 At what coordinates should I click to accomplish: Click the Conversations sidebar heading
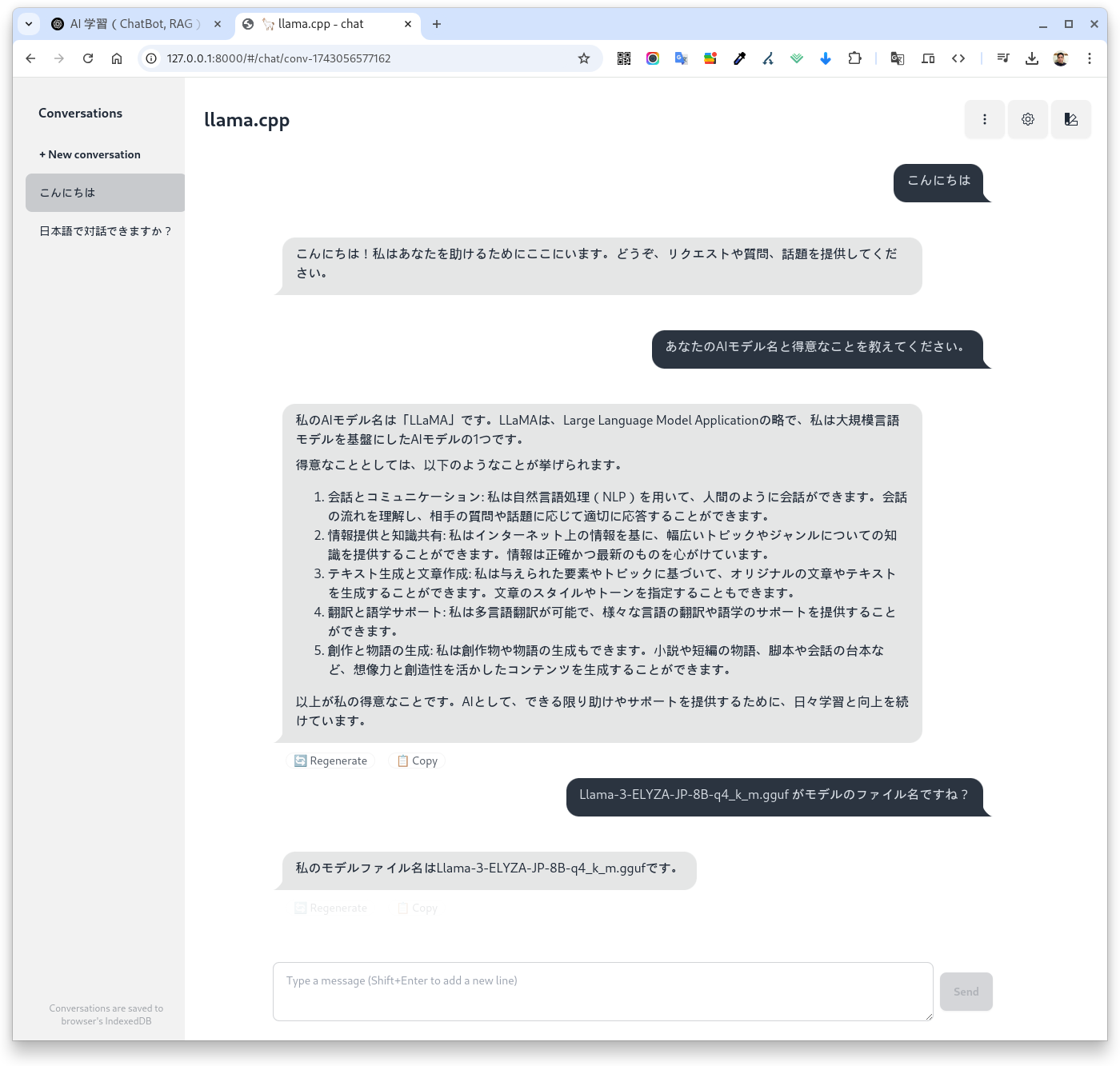80,114
